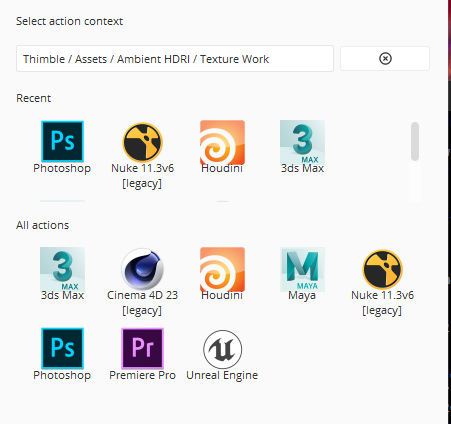
Task: Click the Thimble / Assets context path field
Action: (175, 59)
